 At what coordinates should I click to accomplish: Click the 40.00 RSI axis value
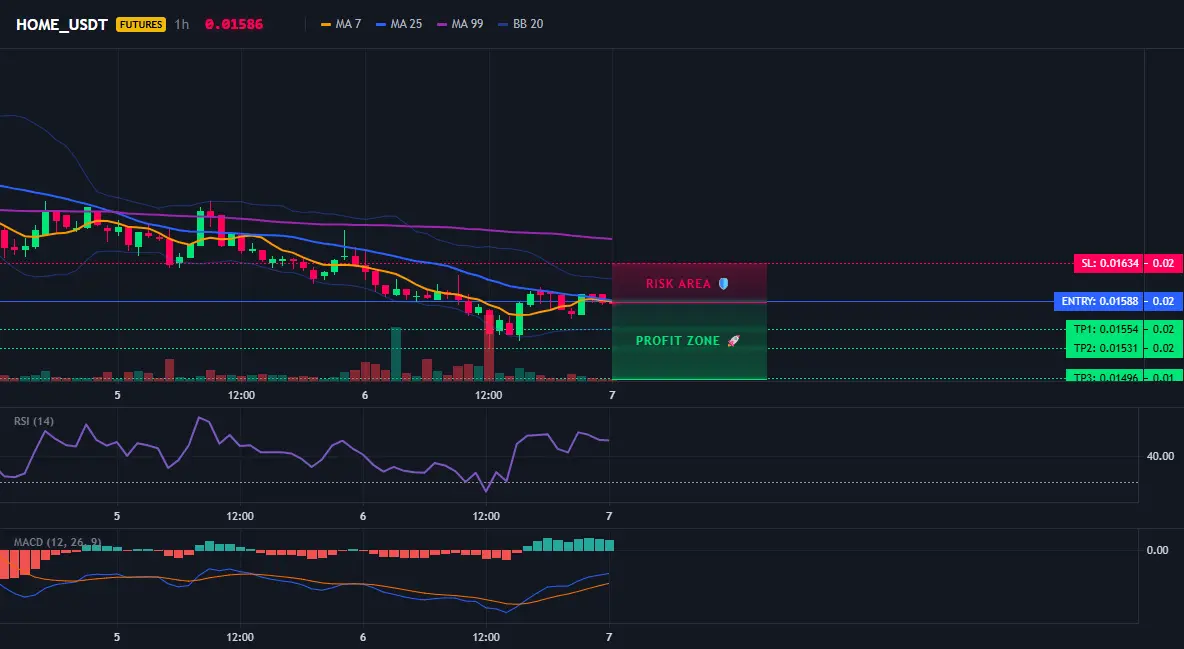(1160, 456)
